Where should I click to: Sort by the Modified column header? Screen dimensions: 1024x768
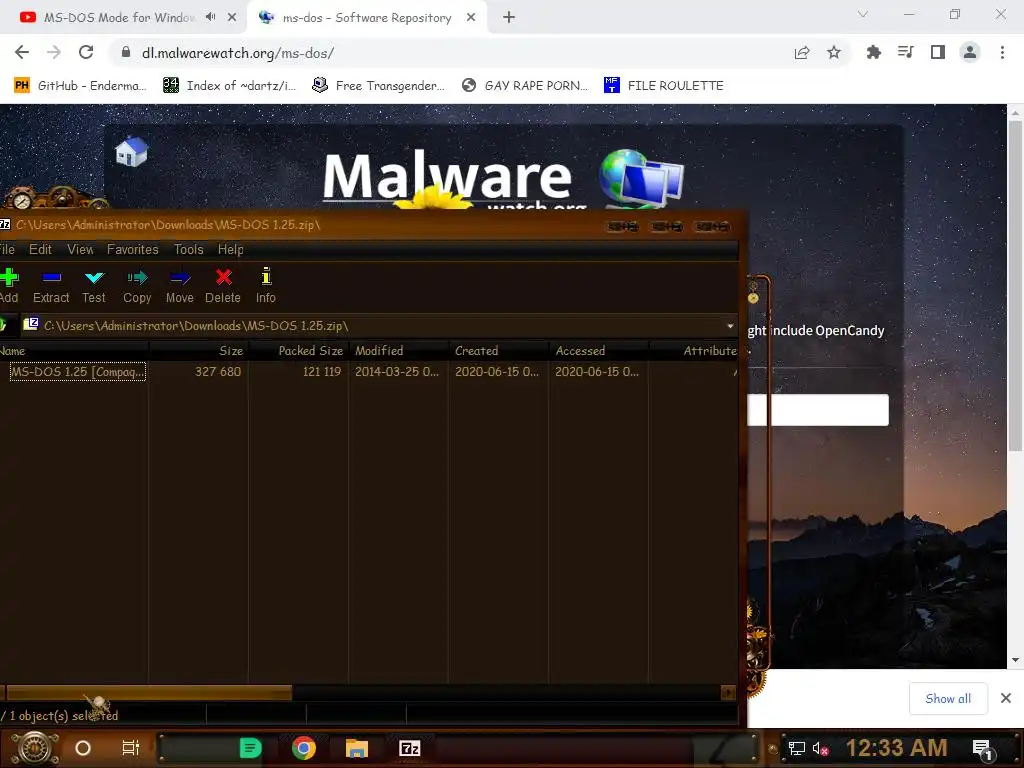[398, 351]
